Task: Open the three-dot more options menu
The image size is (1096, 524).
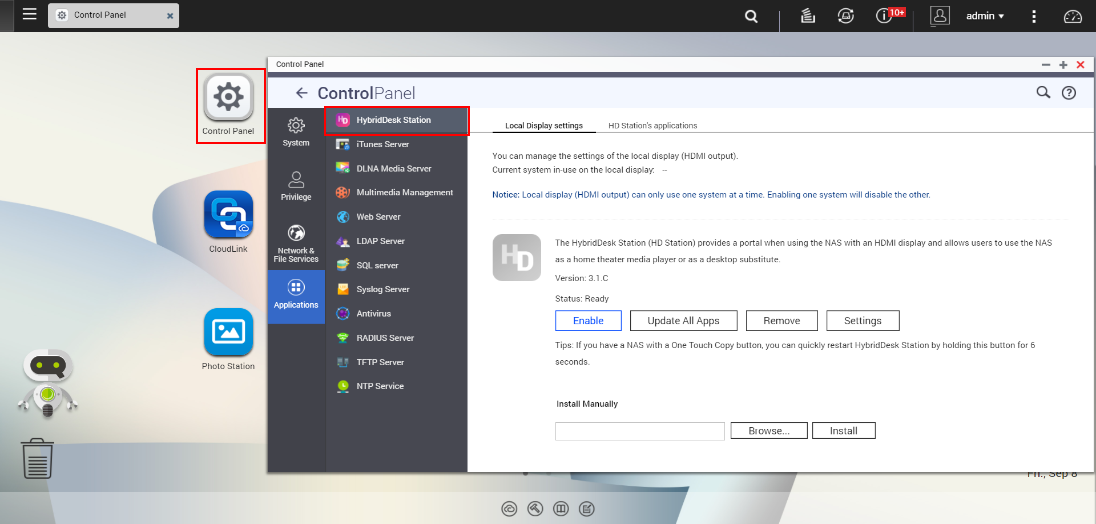Action: coord(1034,16)
